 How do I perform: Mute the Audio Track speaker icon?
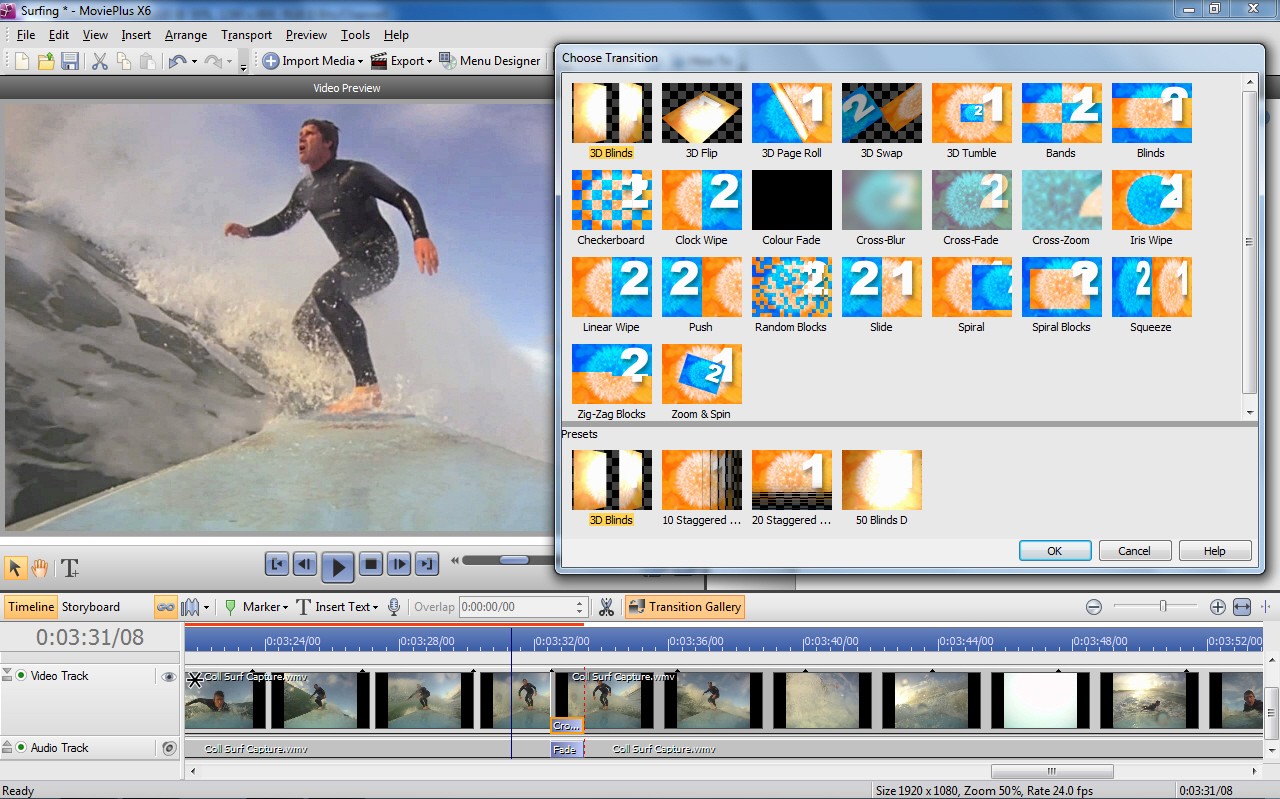tap(168, 747)
